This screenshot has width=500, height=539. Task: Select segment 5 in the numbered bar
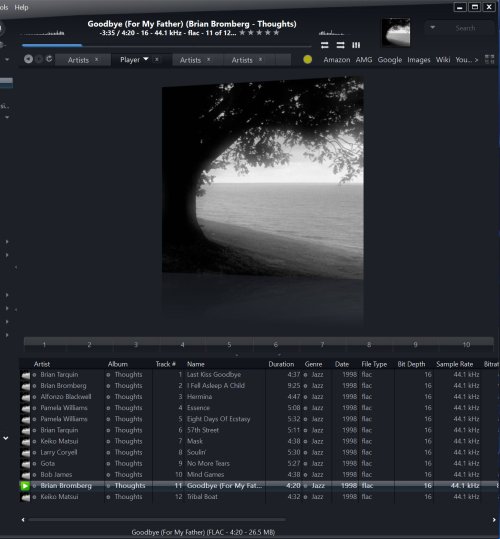tap(229, 344)
